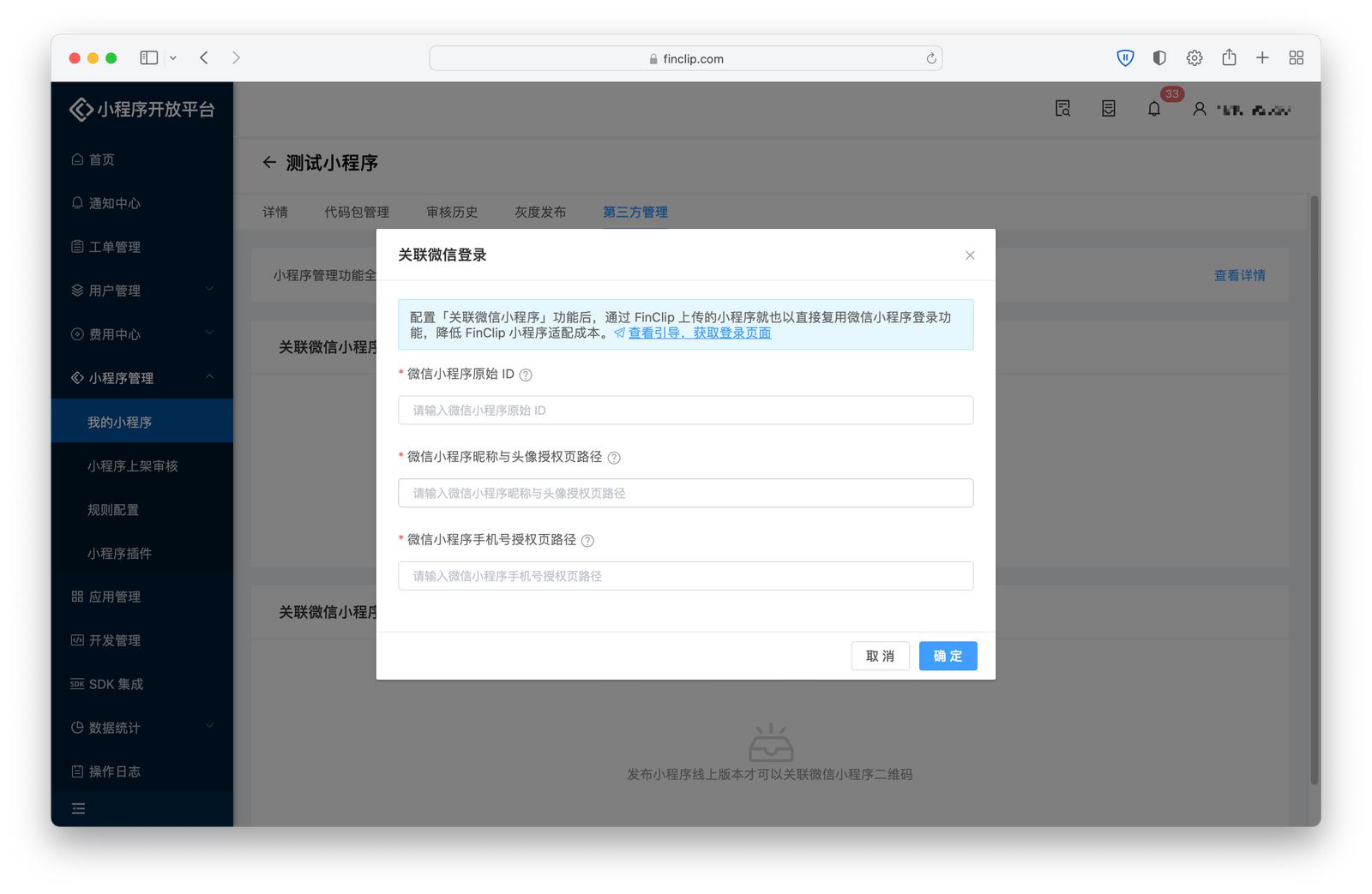Collapse the sidebar with the bottom collapse icon
1372x894 pixels.
(78, 808)
